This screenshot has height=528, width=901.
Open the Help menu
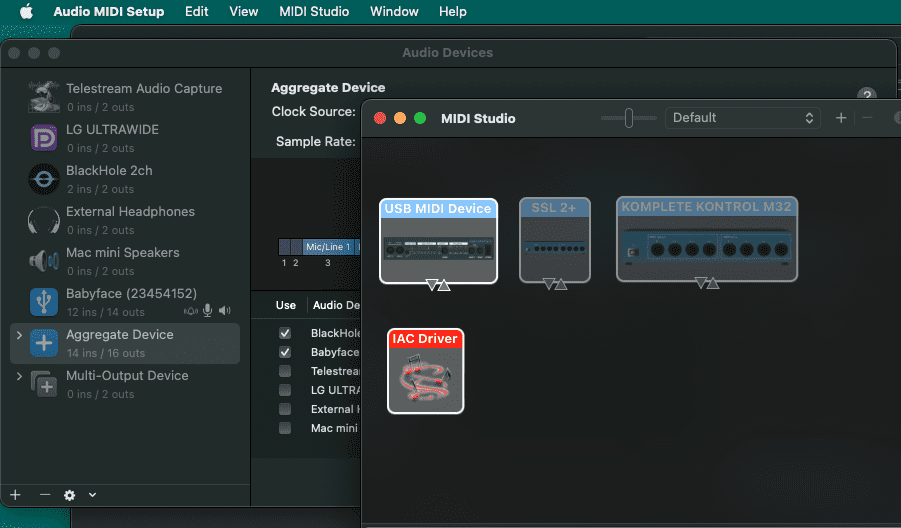click(x=453, y=11)
